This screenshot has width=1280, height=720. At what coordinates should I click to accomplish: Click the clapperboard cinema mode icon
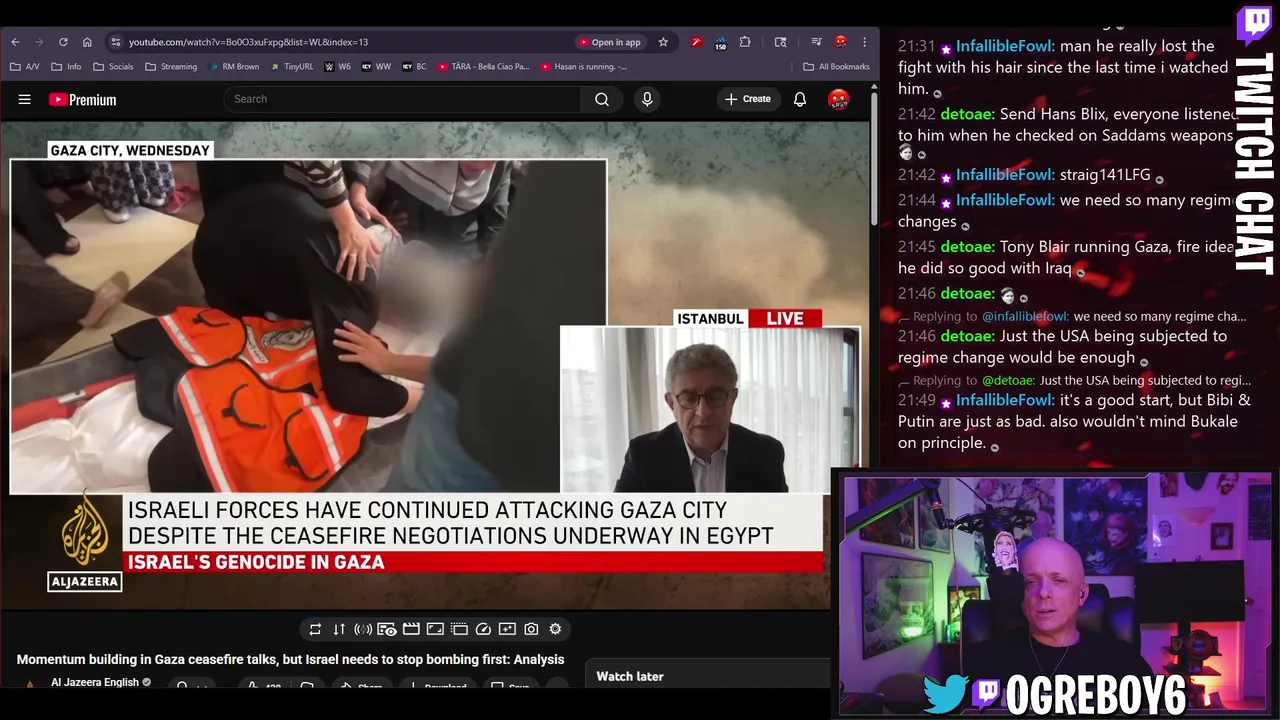pyautogui.click(x=411, y=629)
